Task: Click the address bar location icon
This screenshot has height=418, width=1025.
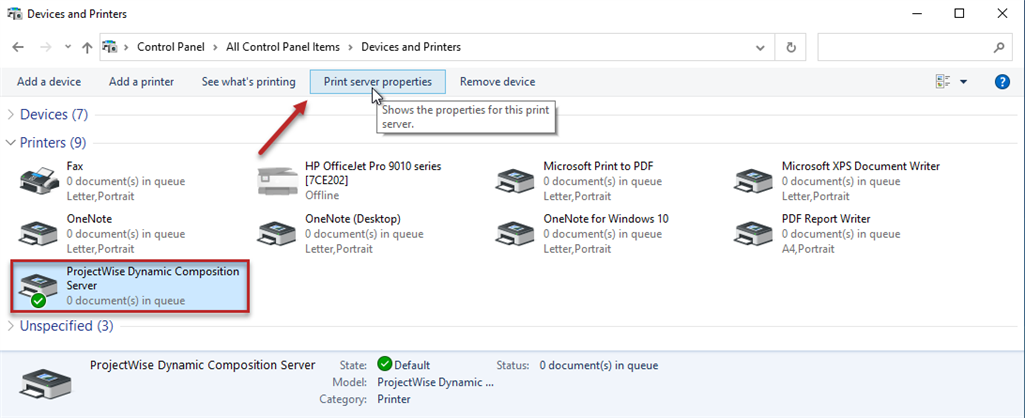Action: click(110, 47)
